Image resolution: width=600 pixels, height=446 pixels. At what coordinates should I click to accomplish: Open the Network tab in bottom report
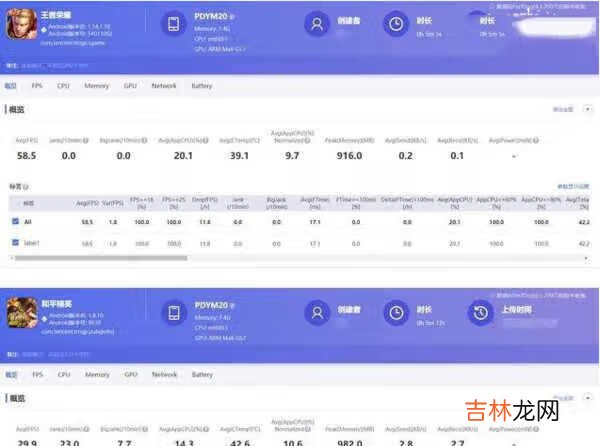[x=164, y=375]
